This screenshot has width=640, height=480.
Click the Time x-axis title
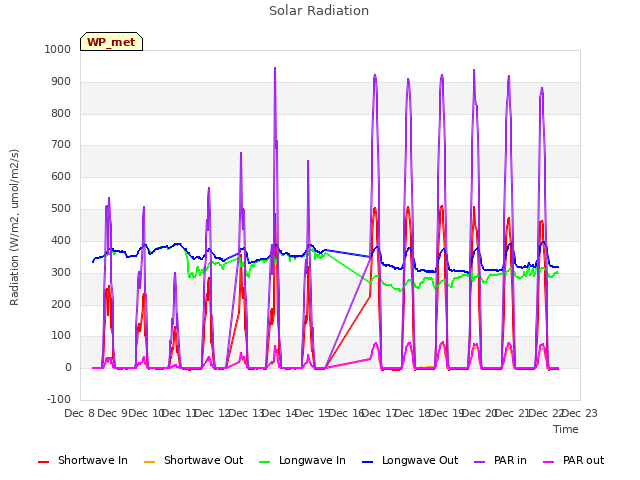(566, 429)
